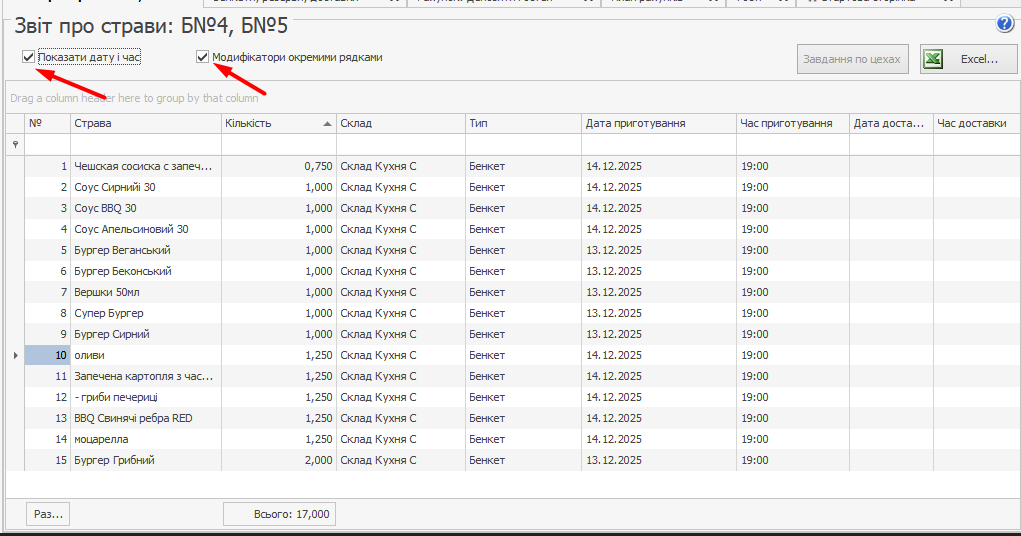Viewport: 1021px width, 536px height.
Task: Click filter field under Страва column
Action: (x=145, y=145)
